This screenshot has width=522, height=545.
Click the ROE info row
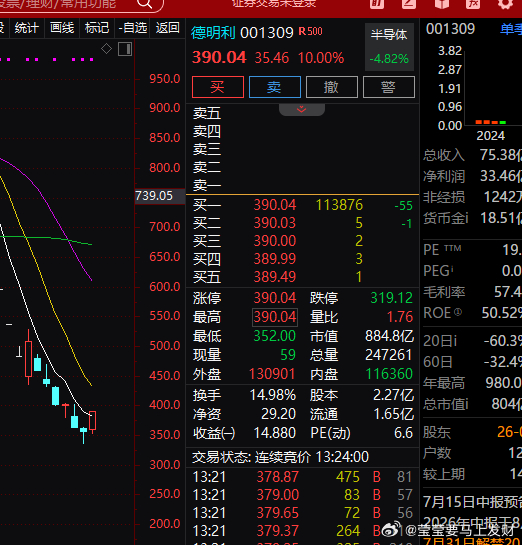(472, 313)
